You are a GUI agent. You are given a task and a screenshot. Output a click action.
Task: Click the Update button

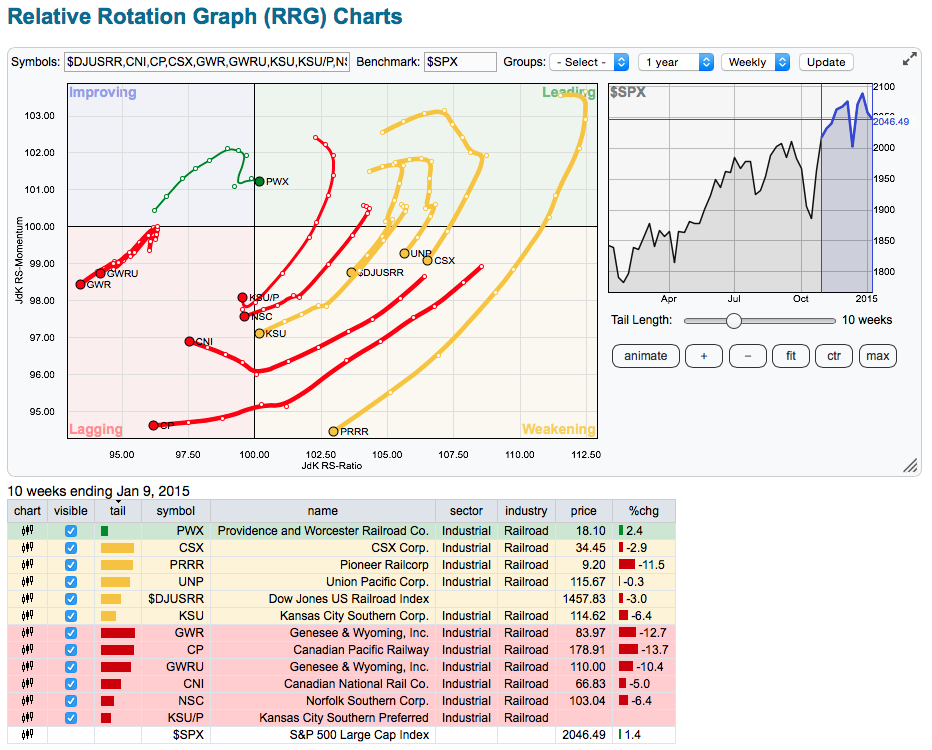click(826, 62)
